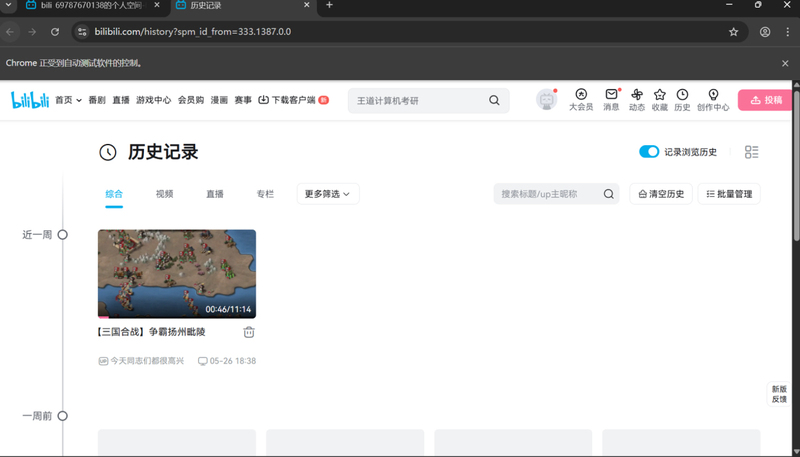The width and height of the screenshot is (800, 457).
Task: Close the 历史记录 browser tab
Action: tap(307, 5)
